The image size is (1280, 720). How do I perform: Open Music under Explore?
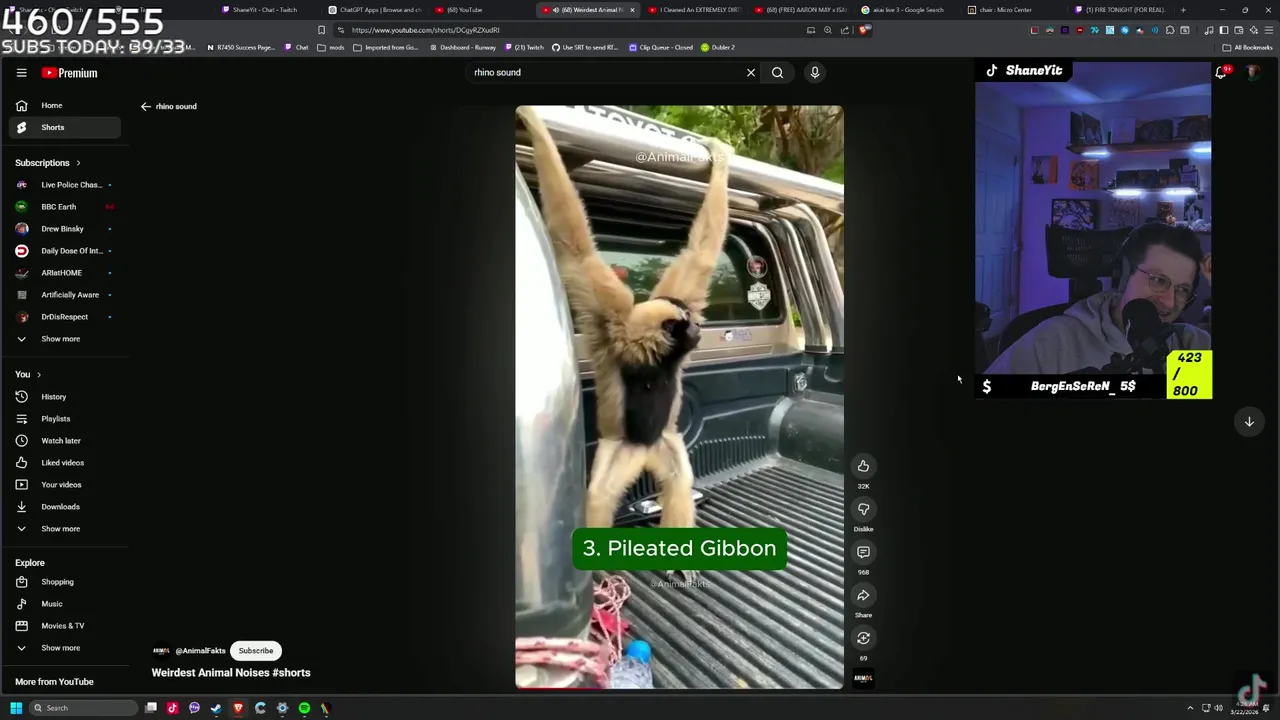(65, 604)
